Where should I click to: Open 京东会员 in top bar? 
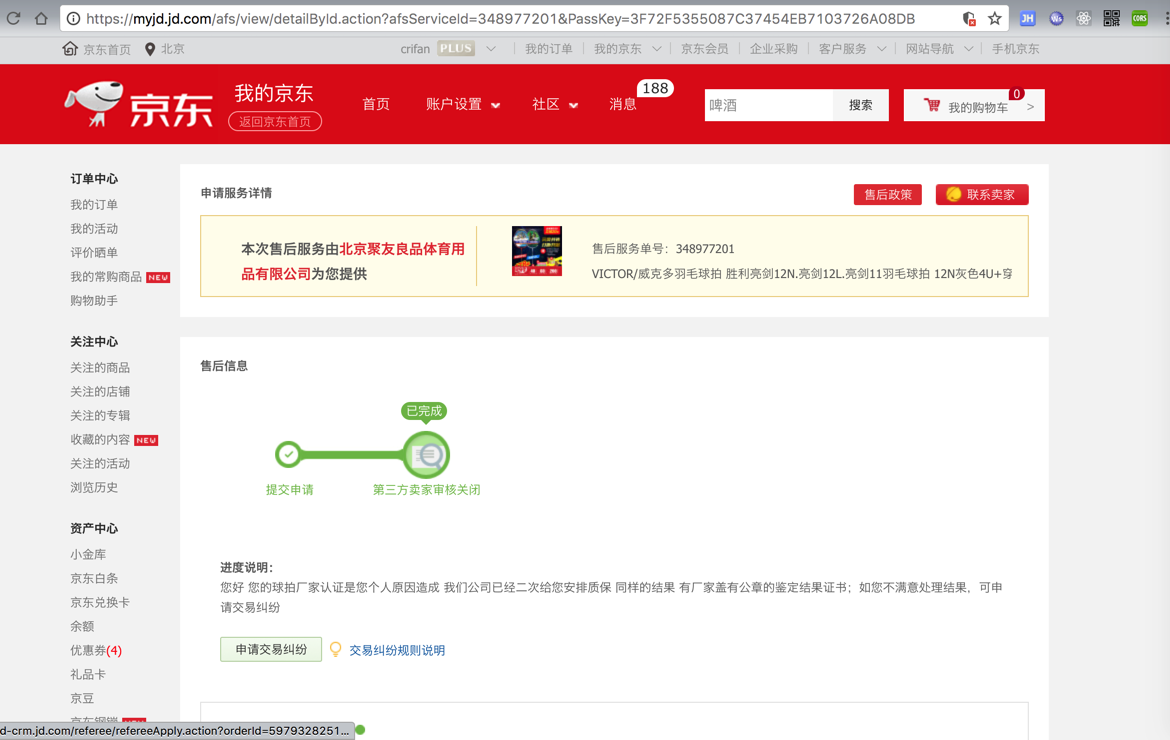(704, 48)
